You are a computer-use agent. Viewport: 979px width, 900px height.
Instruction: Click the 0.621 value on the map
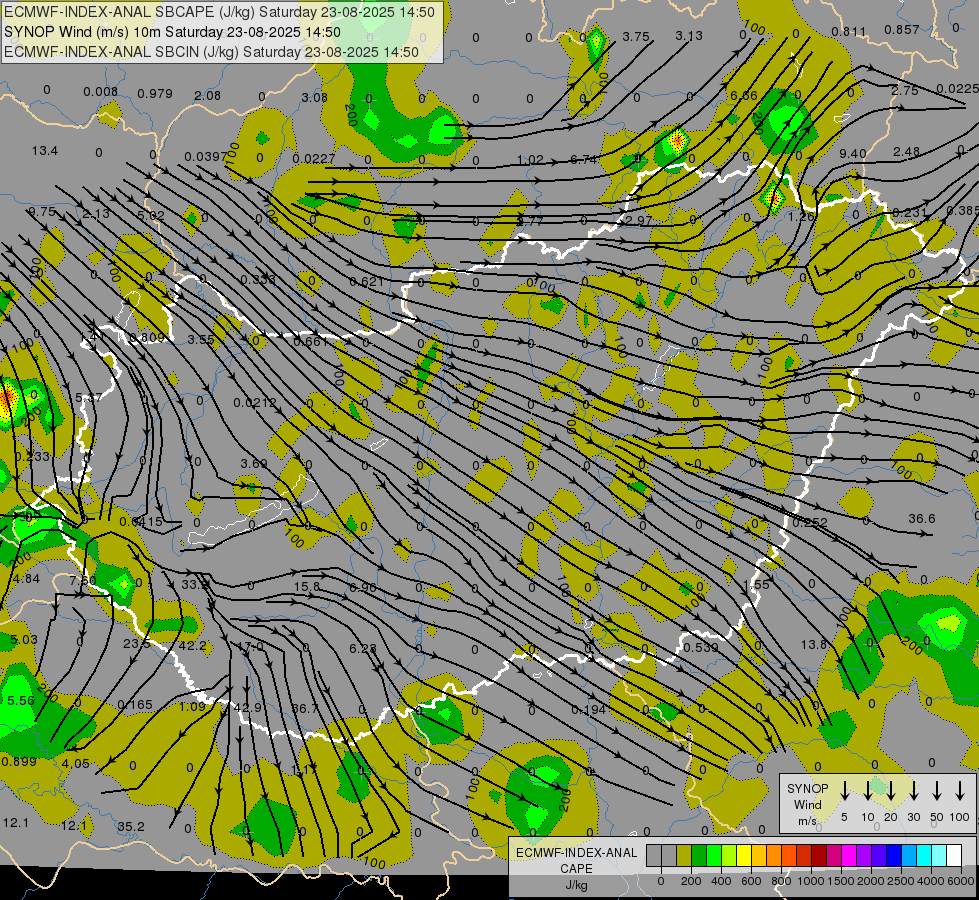coord(367,282)
